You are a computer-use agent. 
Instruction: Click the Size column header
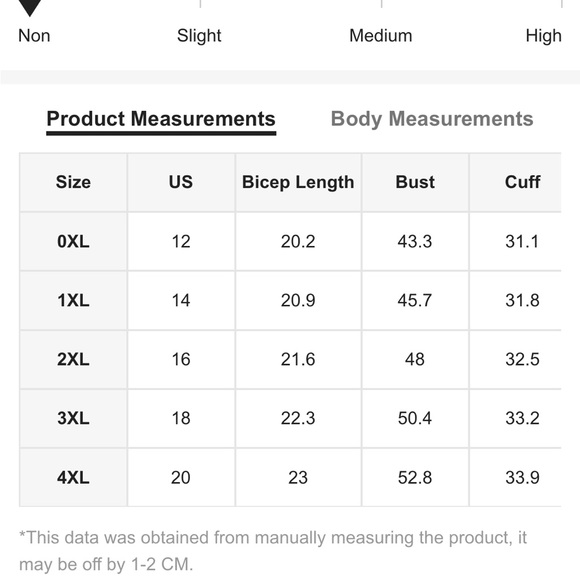point(73,182)
